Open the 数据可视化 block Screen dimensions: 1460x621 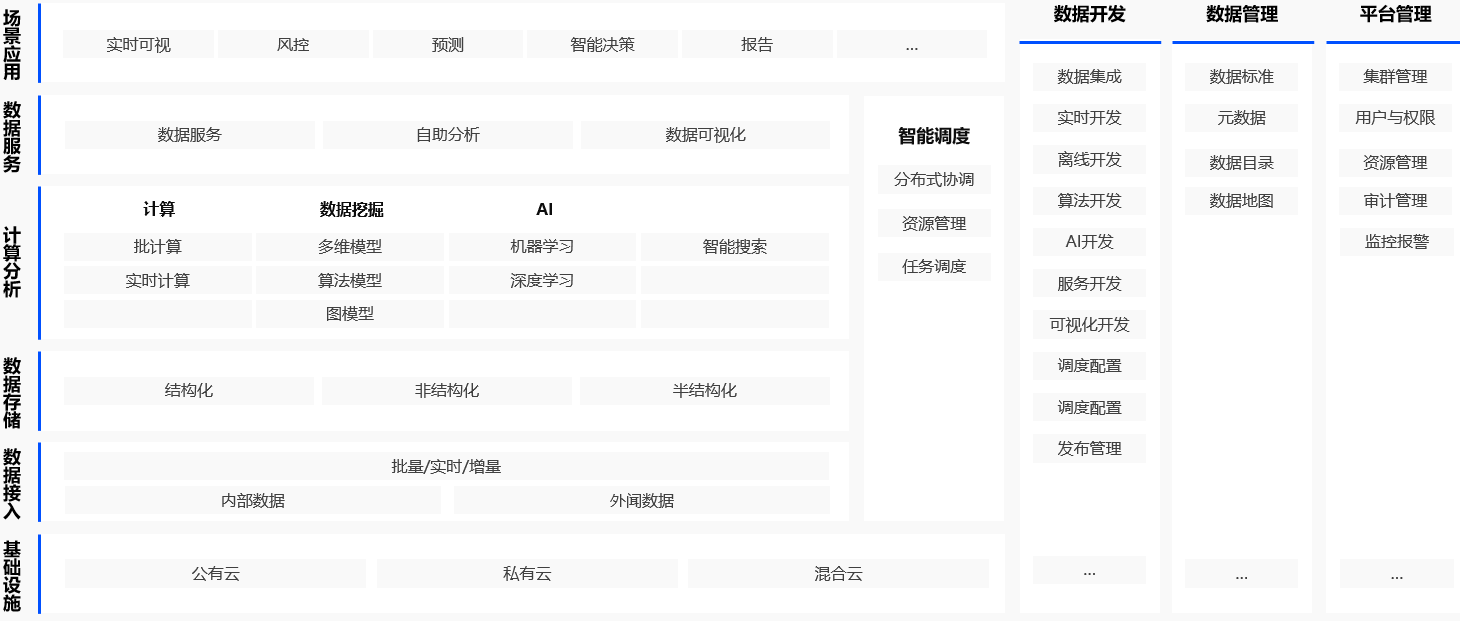pyautogui.click(x=705, y=135)
